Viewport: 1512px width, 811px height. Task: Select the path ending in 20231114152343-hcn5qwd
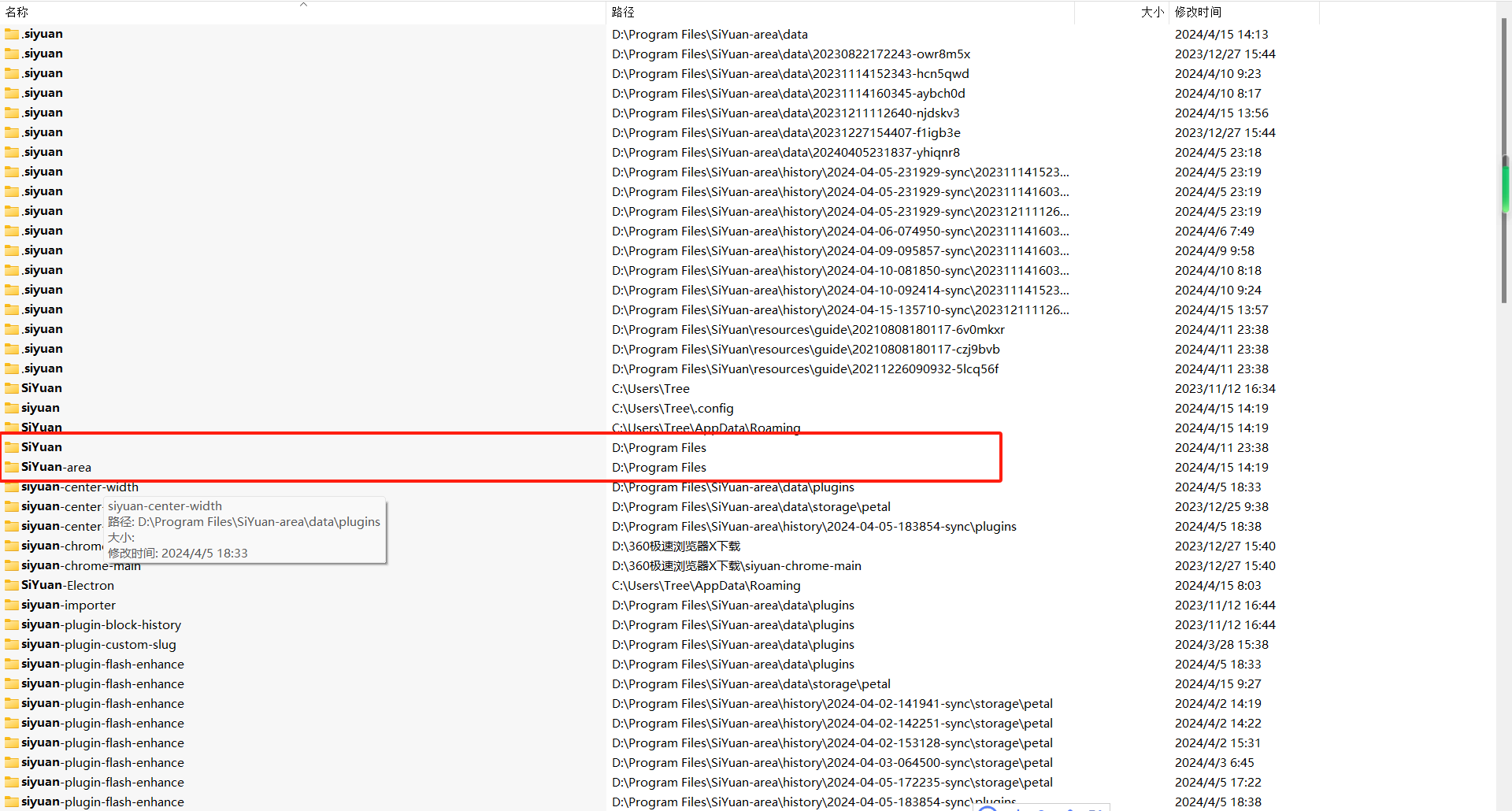(x=791, y=74)
